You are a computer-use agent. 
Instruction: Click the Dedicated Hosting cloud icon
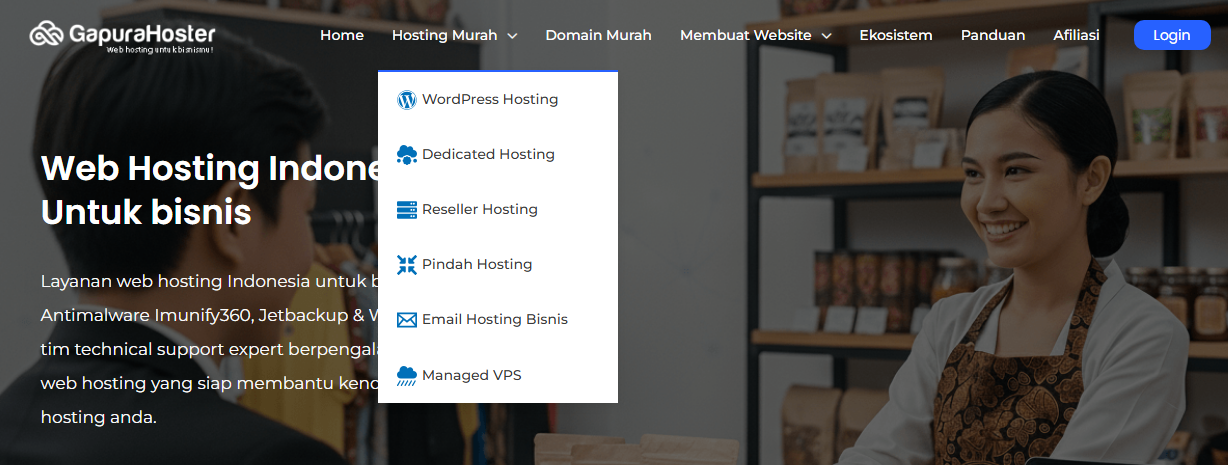[x=406, y=155]
